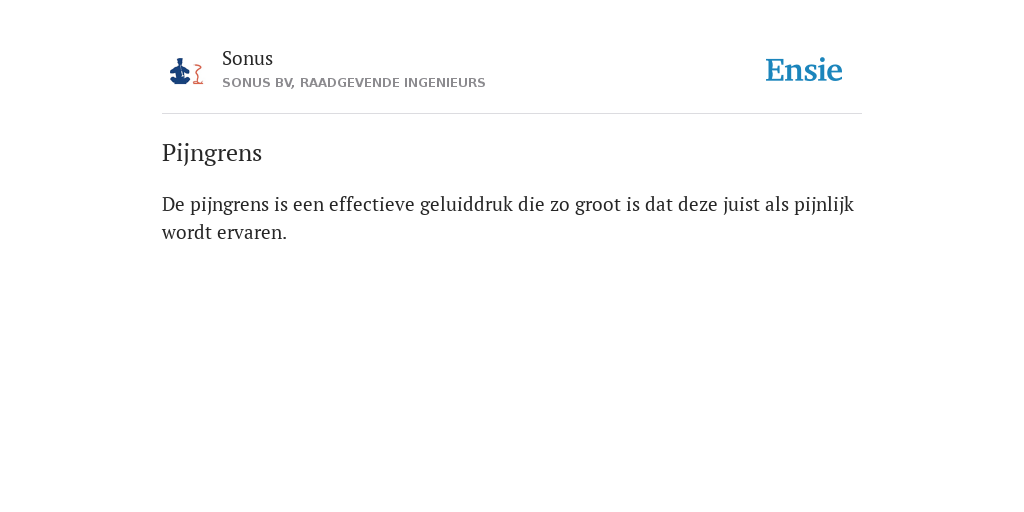Open the Ensie logo link
This screenshot has height=512, width=1024.
click(804, 70)
